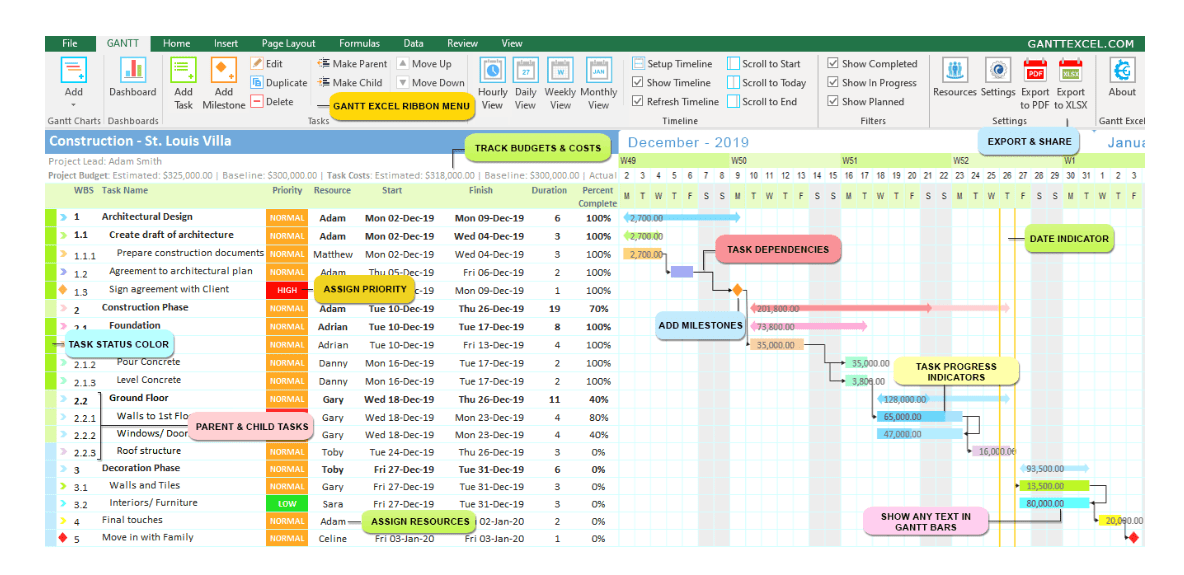1184x575 pixels.
Task: Open the Dashboard
Action: click(x=133, y=70)
